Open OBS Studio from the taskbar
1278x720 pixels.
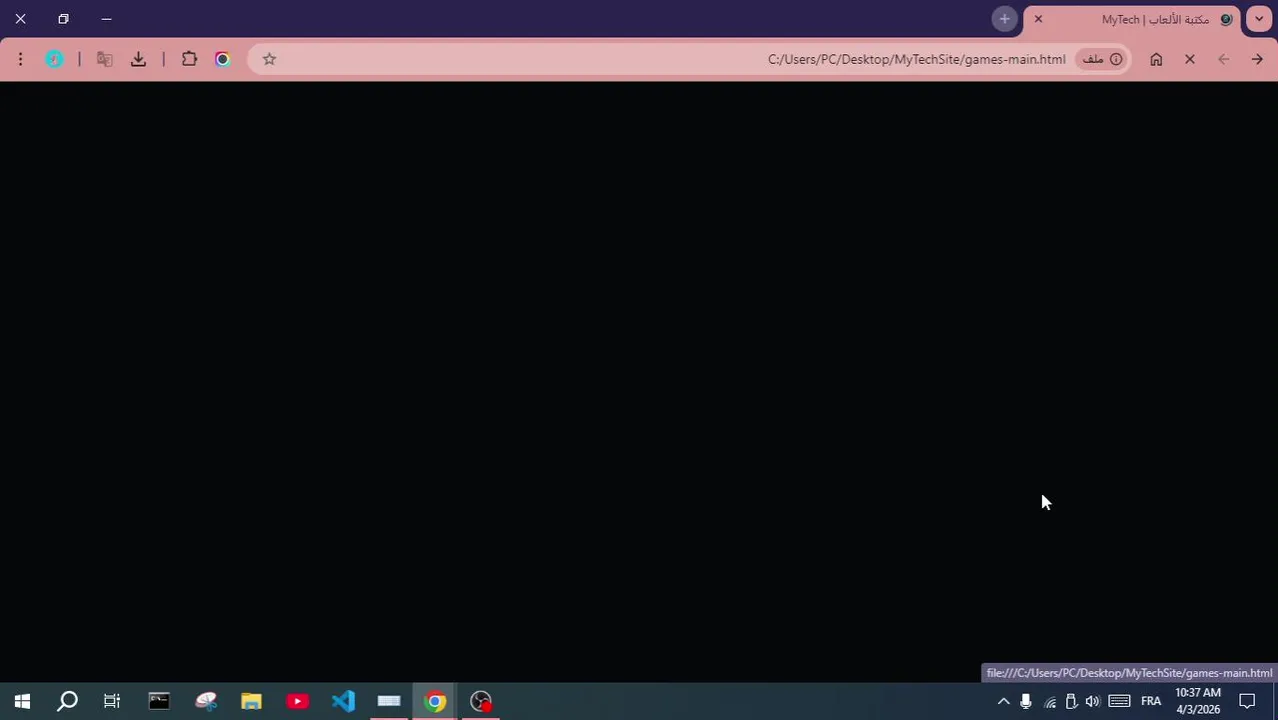(x=481, y=701)
